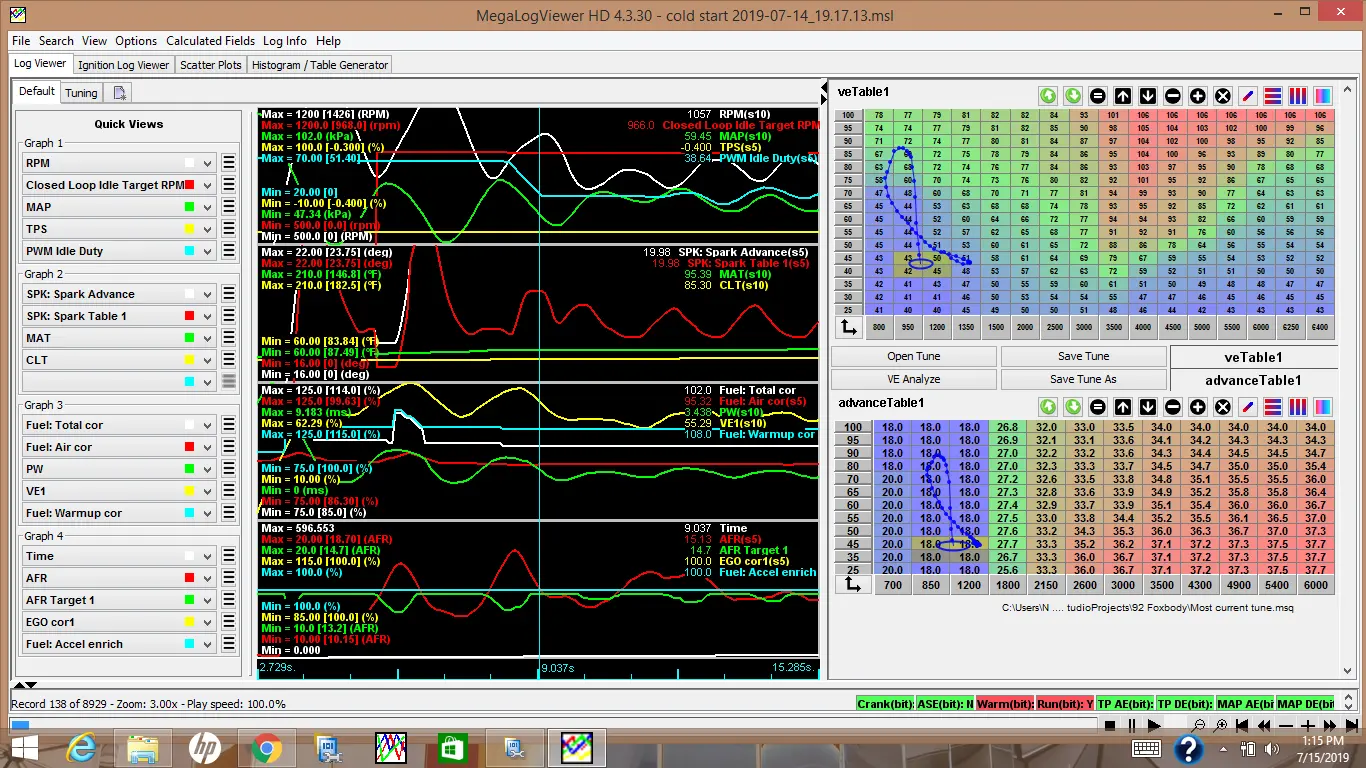Image resolution: width=1366 pixels, height=768 pixels.
Task: Select the advanceTable1 table selector button
Action: coord(1253,380)
